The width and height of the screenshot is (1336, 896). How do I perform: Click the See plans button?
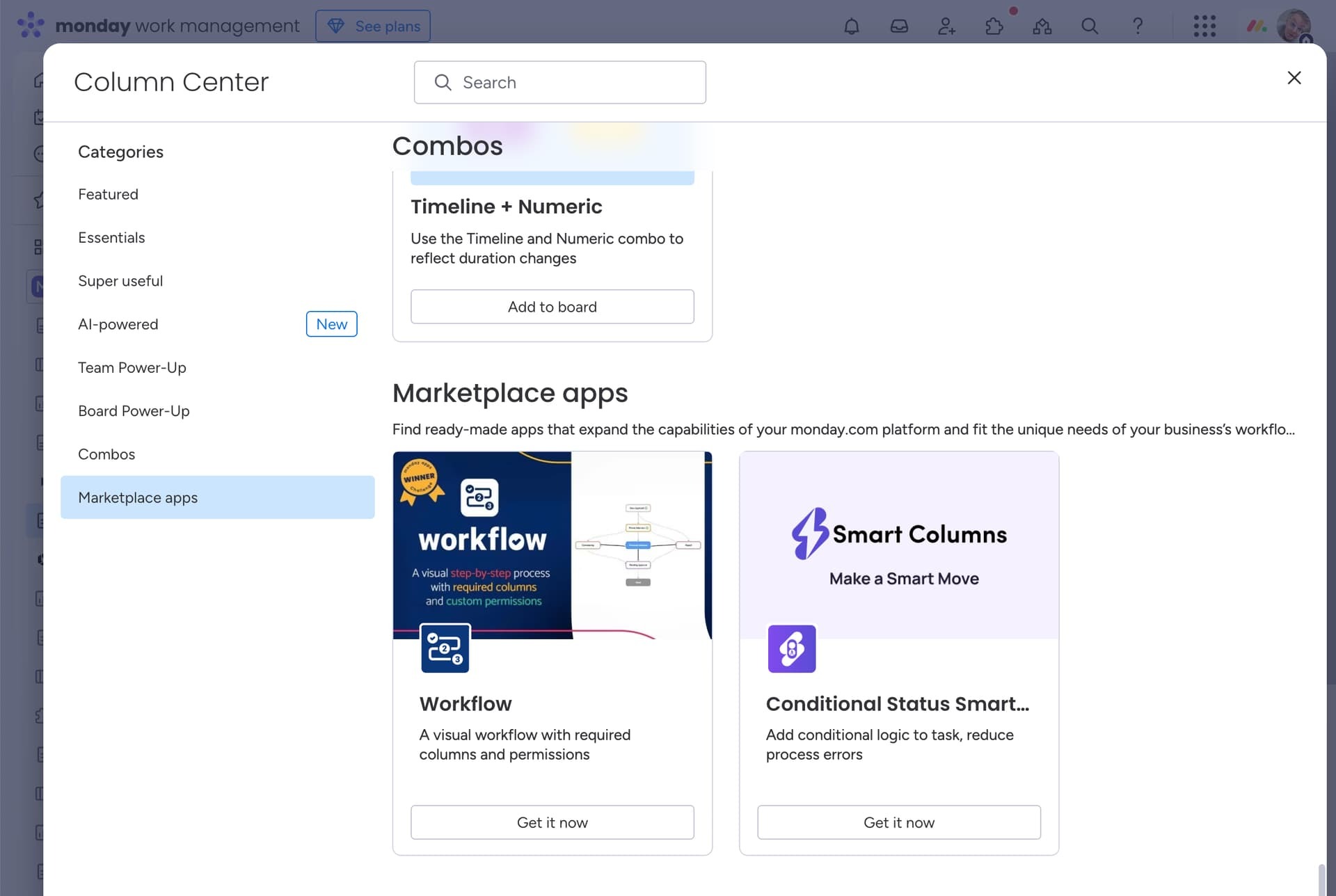pos(373,26)
